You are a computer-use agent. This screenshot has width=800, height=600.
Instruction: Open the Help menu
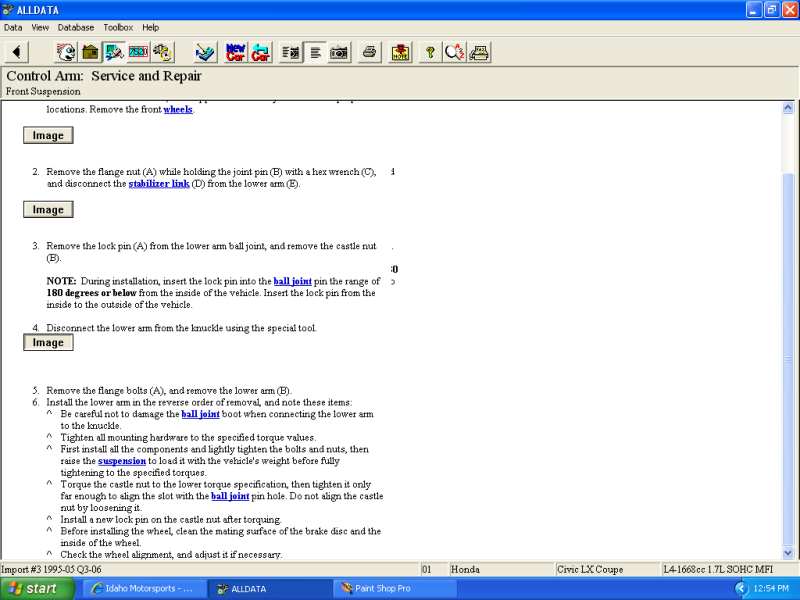click(x=151, y=27)
